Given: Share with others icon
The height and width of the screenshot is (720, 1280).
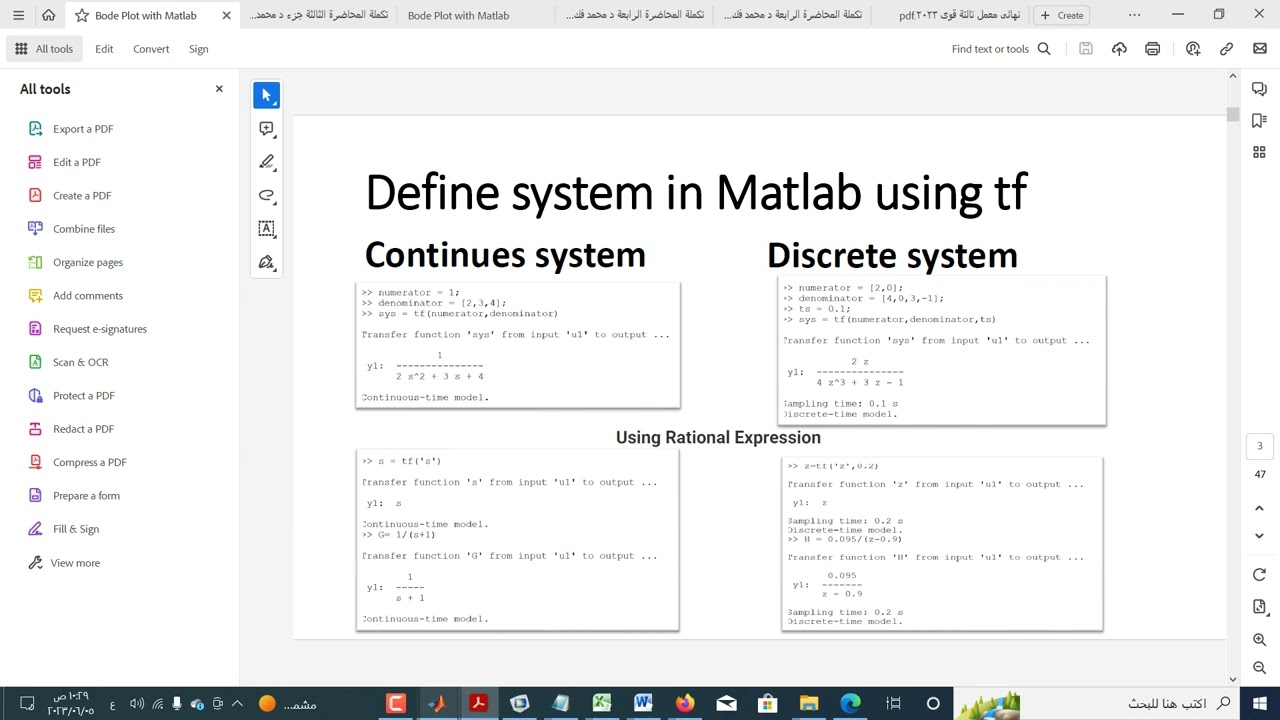Looking at the screenshot, I should [x=1193, y=49].
